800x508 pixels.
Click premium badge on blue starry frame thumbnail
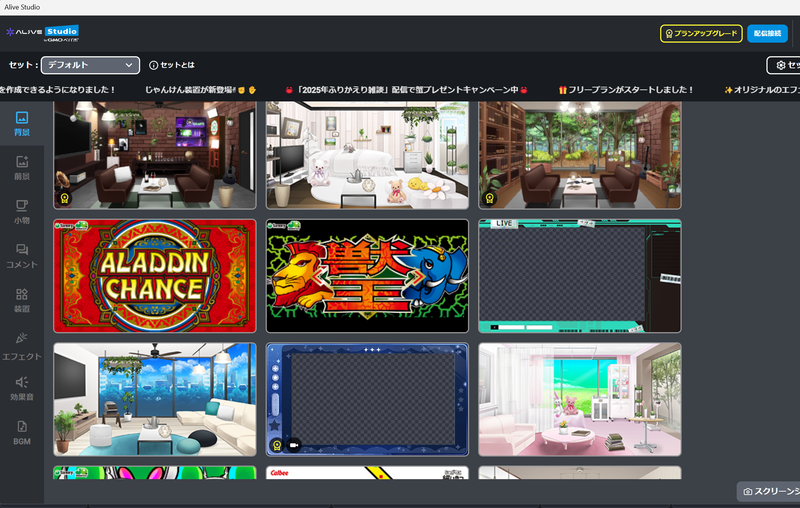[277, 445]
